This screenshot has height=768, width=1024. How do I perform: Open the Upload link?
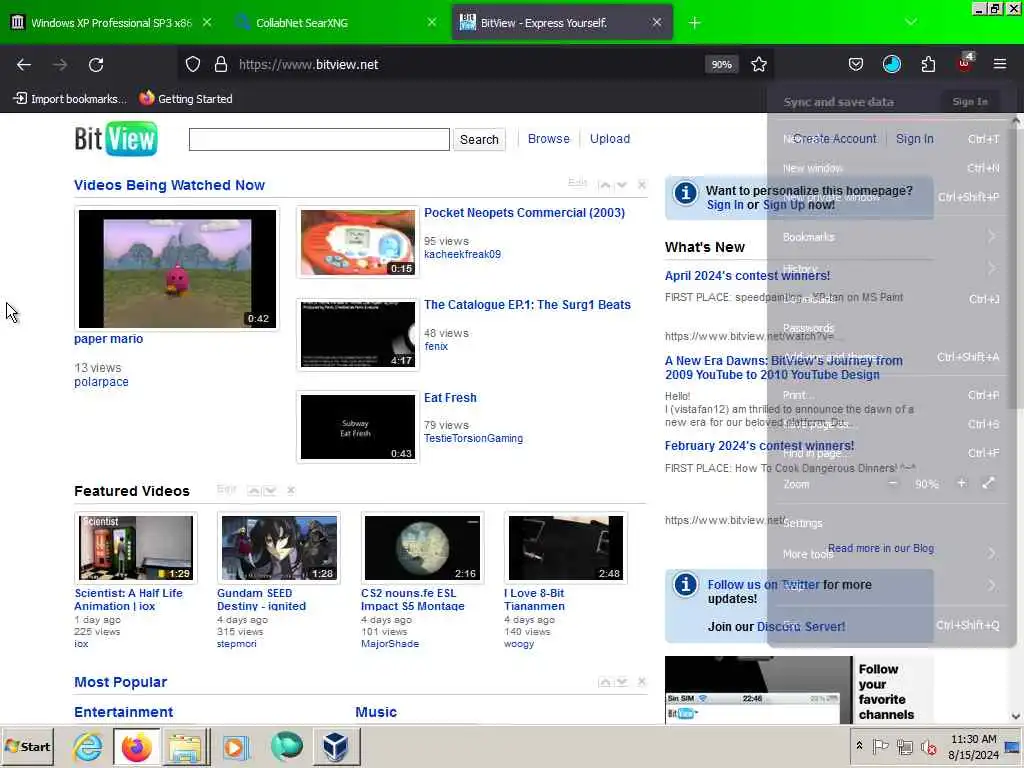610,138
